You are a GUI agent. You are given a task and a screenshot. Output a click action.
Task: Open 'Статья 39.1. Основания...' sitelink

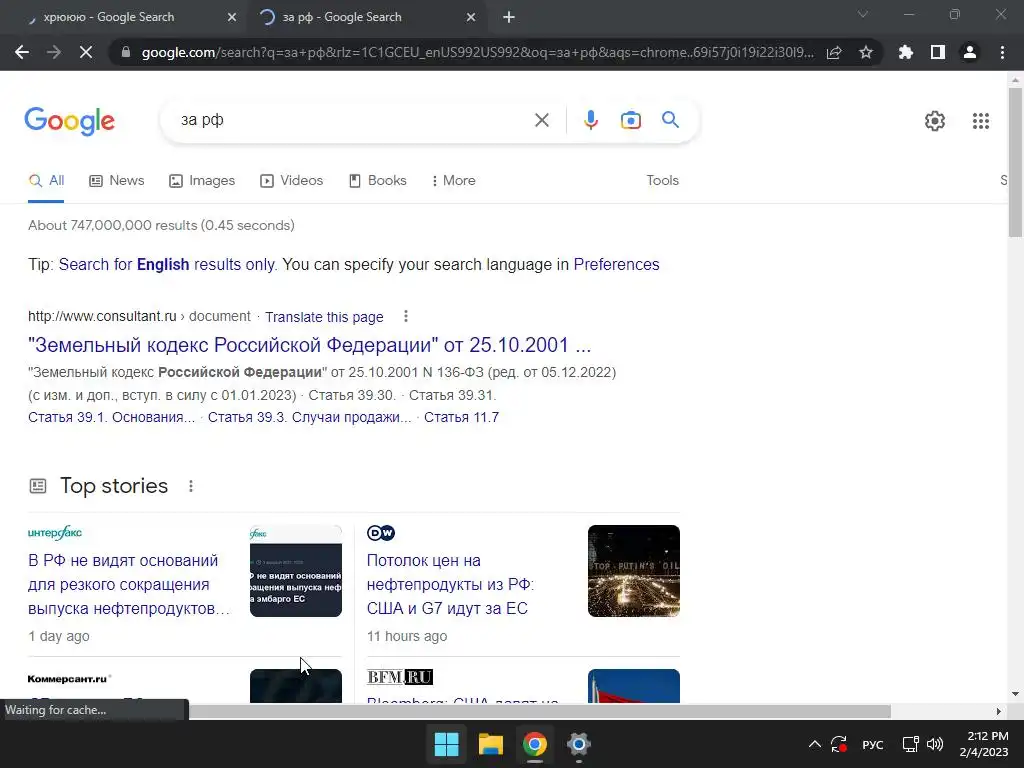pos(112,417)
